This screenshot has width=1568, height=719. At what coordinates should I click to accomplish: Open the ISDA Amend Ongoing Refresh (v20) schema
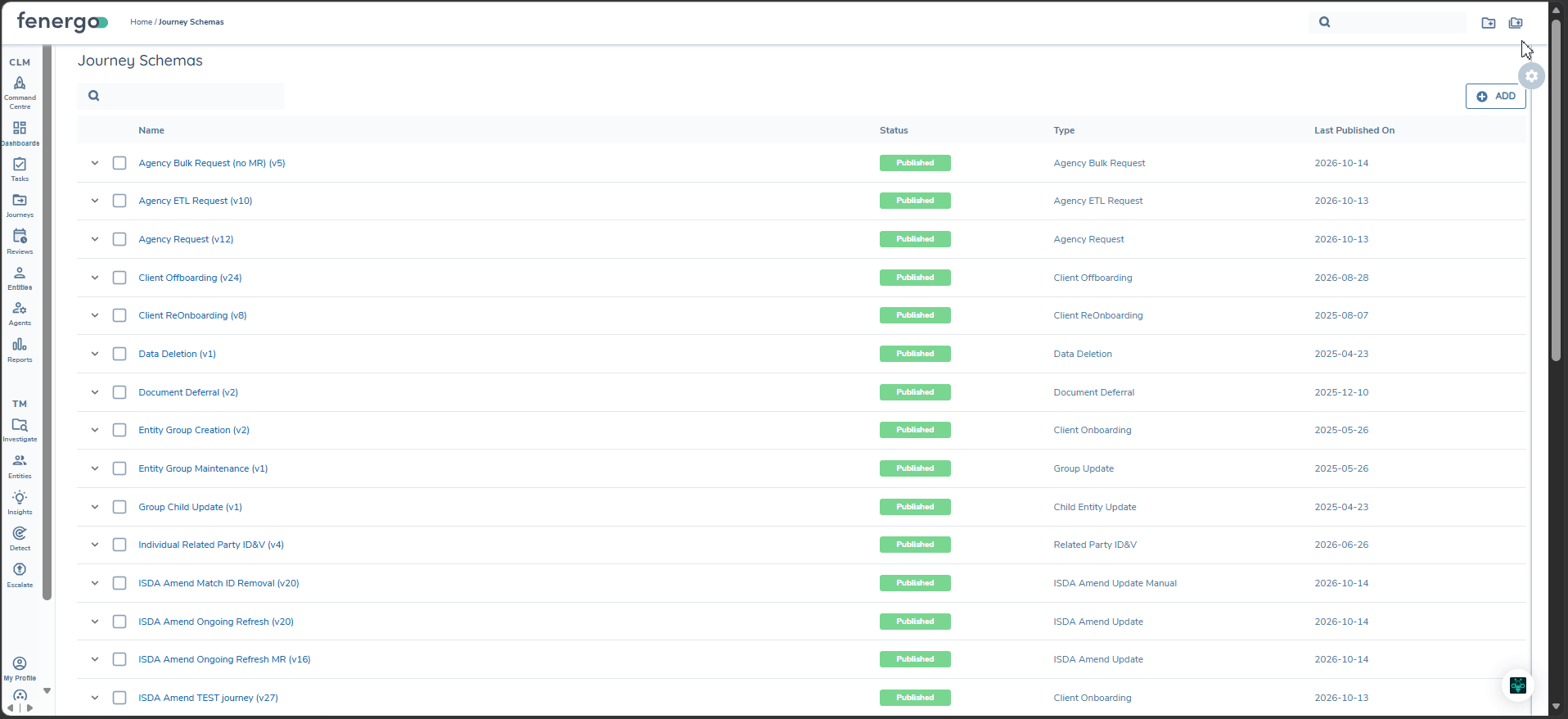pyautogui.click(x=216, y=622)
